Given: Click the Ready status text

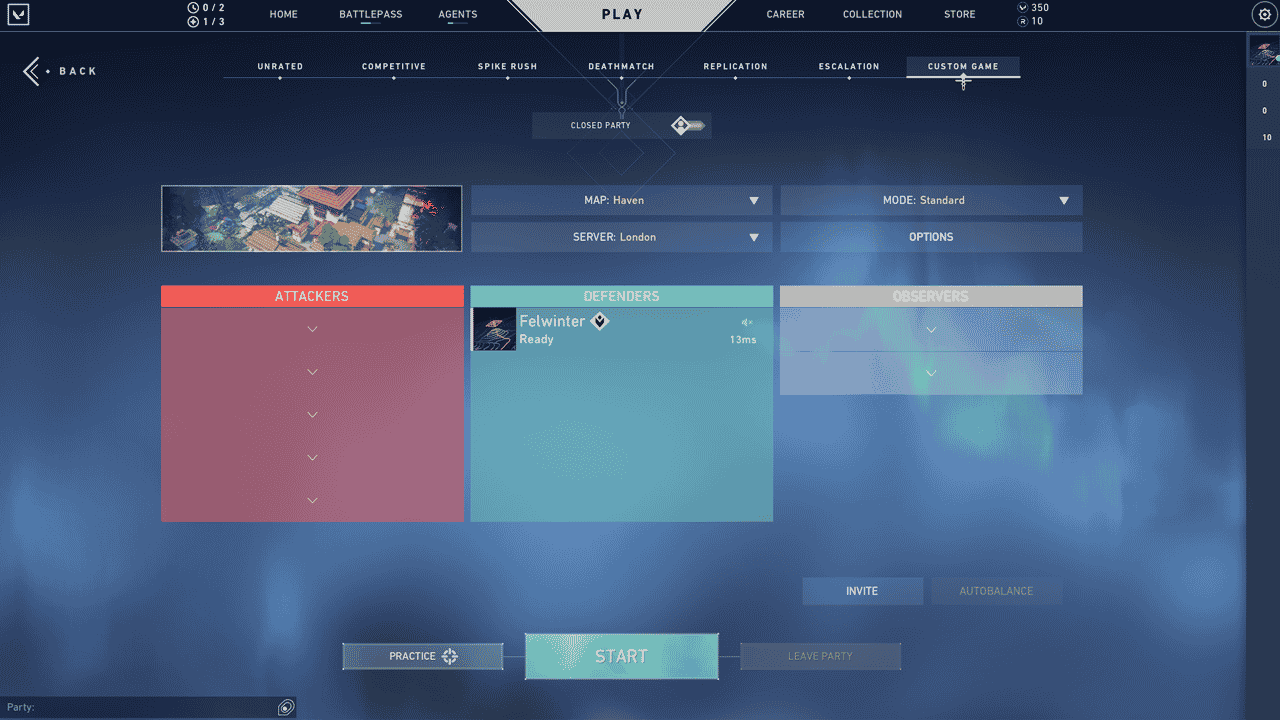Looking at the screenshot, I should coord(536,340).
